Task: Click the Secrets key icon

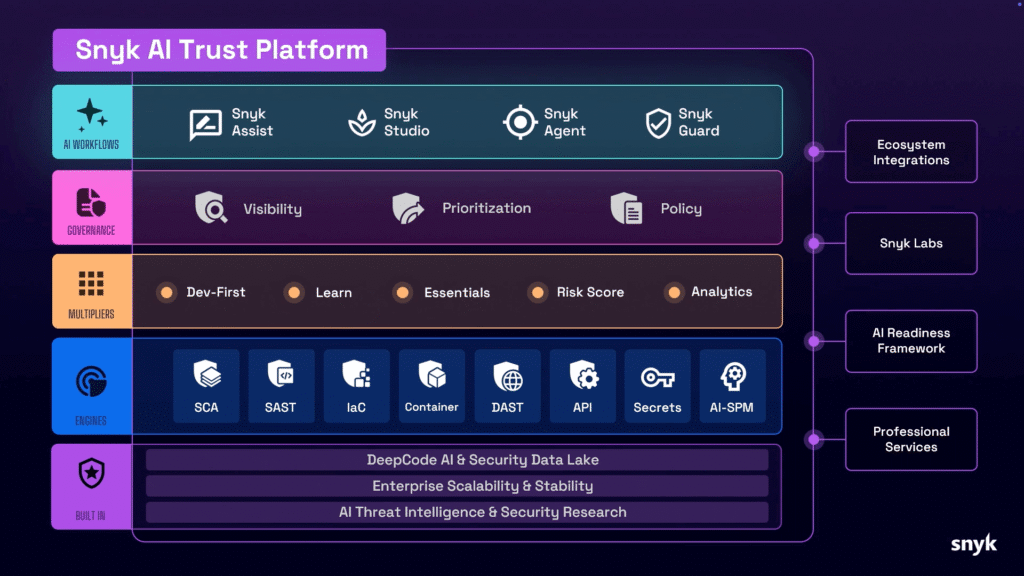Action: click(x=657, y=378)
